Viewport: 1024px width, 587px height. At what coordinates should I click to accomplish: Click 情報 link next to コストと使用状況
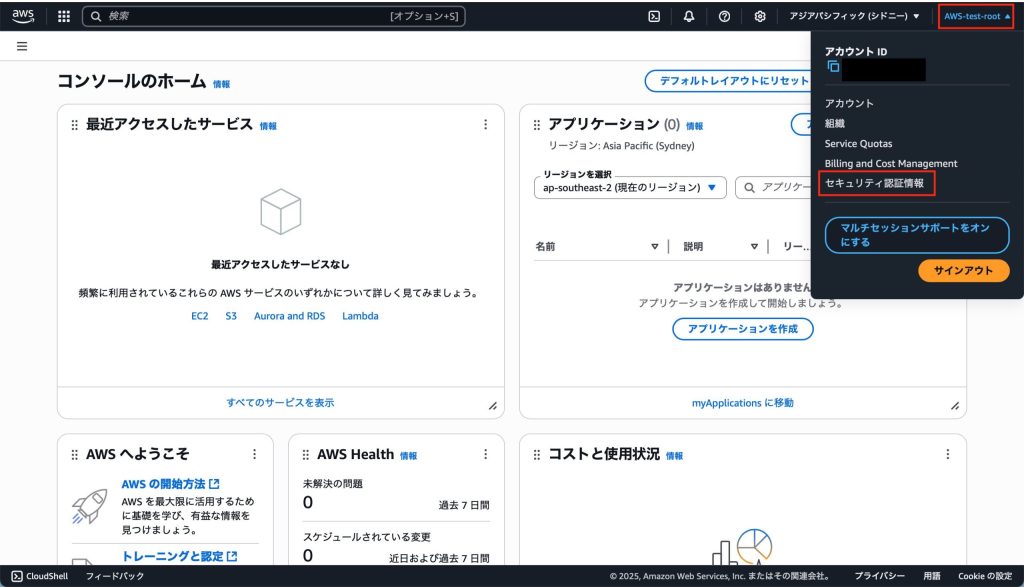point(675,456)
